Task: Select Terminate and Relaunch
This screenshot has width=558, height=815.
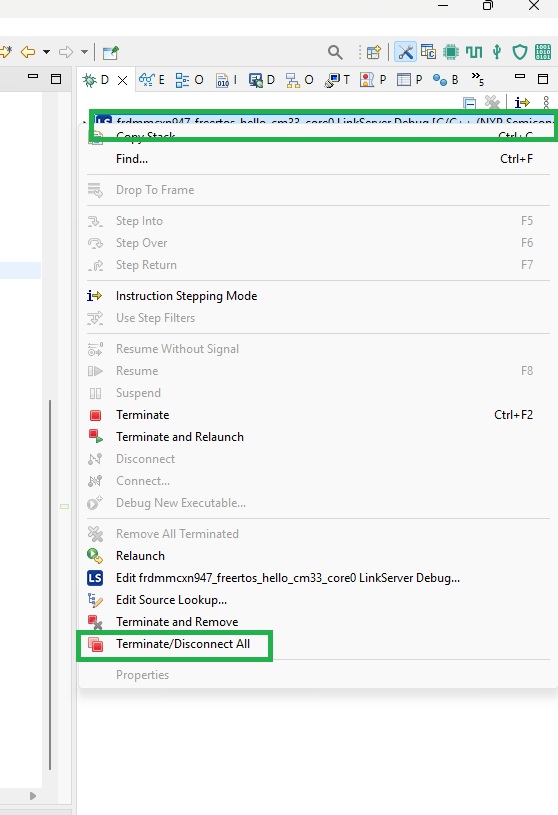Action: (x=318, y=437)
